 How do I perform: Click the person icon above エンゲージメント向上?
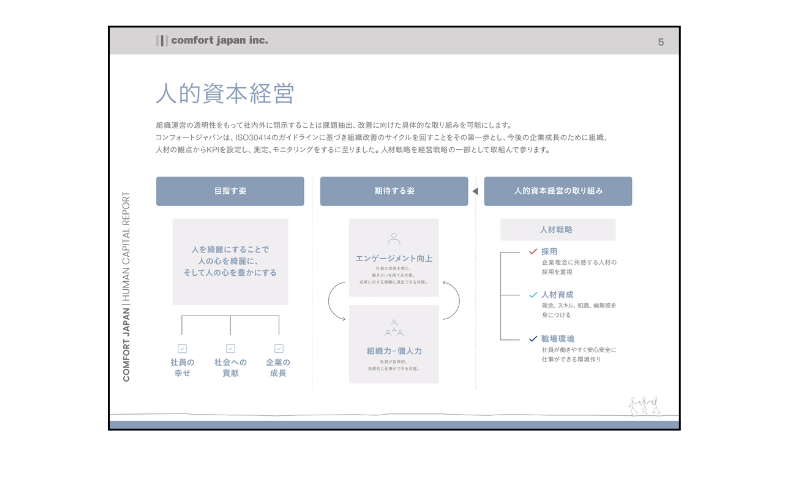click(394, 240)
